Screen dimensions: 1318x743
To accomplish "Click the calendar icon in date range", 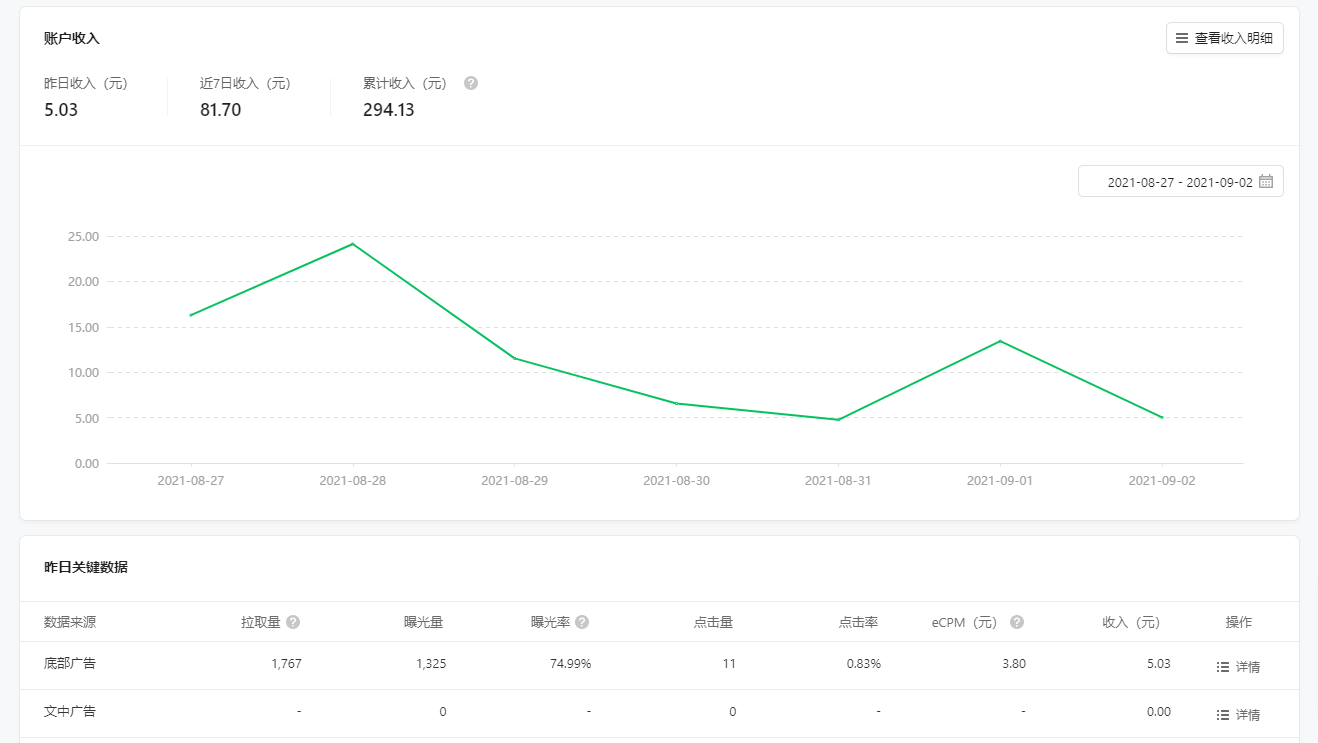I will pos(1266,181).
